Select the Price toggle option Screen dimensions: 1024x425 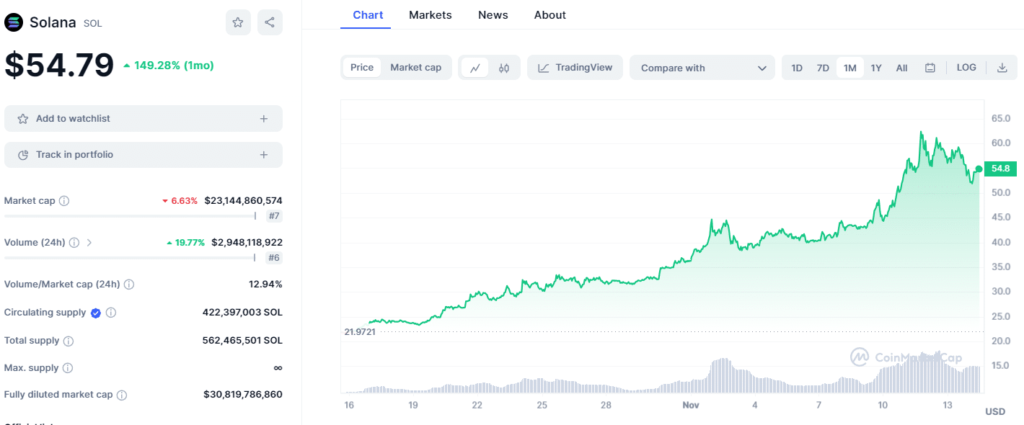tap(362, 68)
